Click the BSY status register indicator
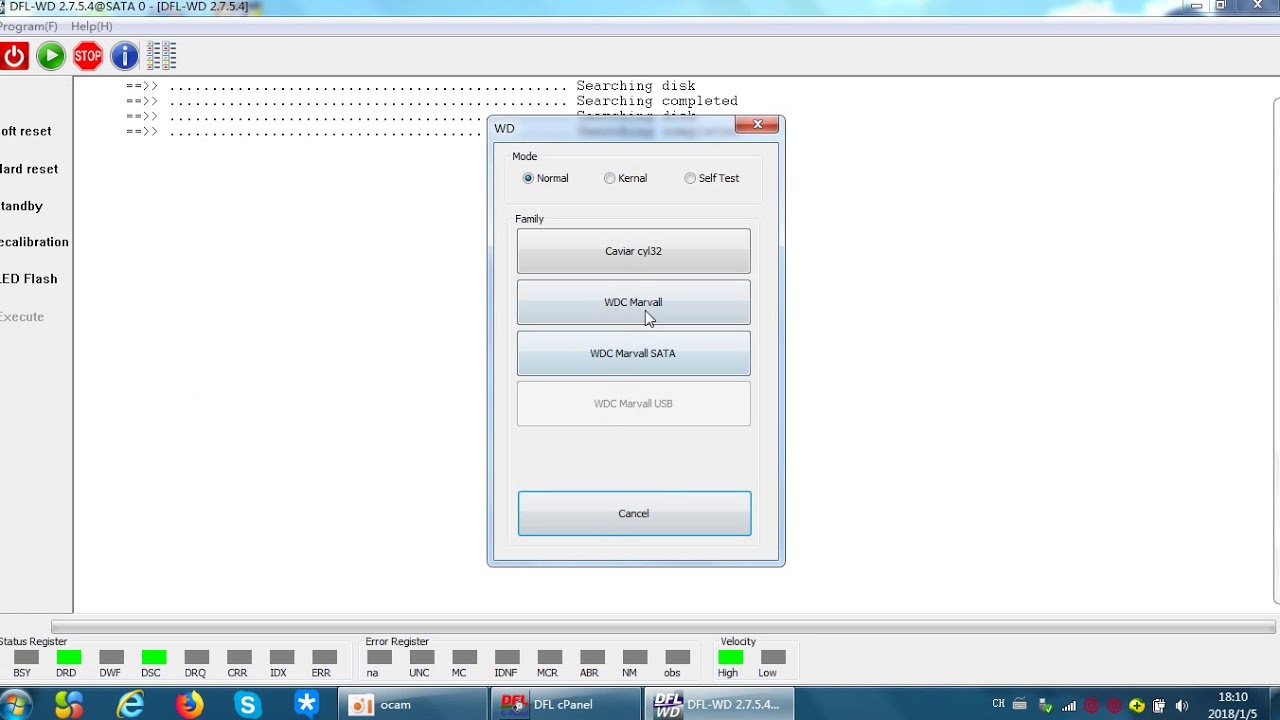 coord(26,657)
